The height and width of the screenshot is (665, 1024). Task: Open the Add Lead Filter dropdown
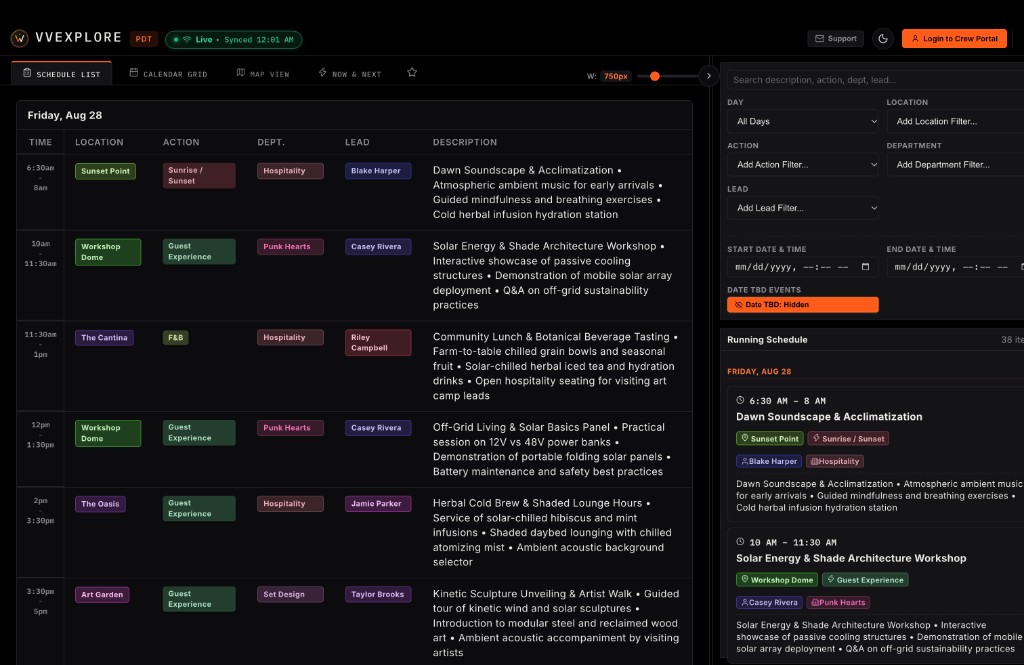[803, 208]
